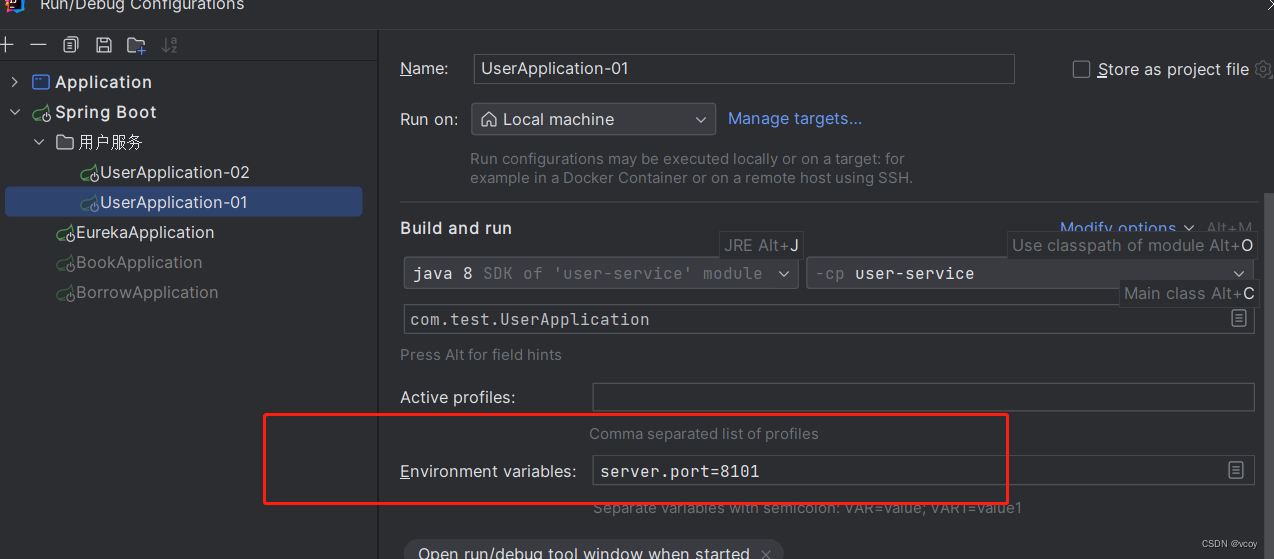Click the com.test.UserApplication main class field
1274x559 pixels.
coord(829,319)
